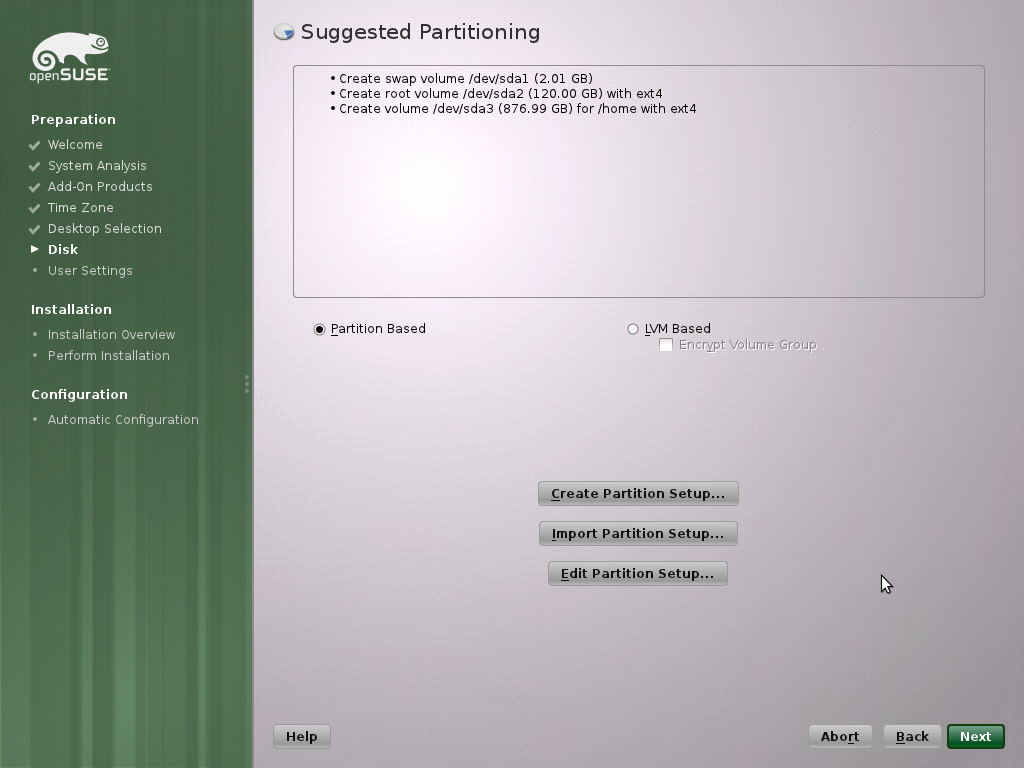Tick the Encrypt Volume Group checkbox

click(666, 345)
